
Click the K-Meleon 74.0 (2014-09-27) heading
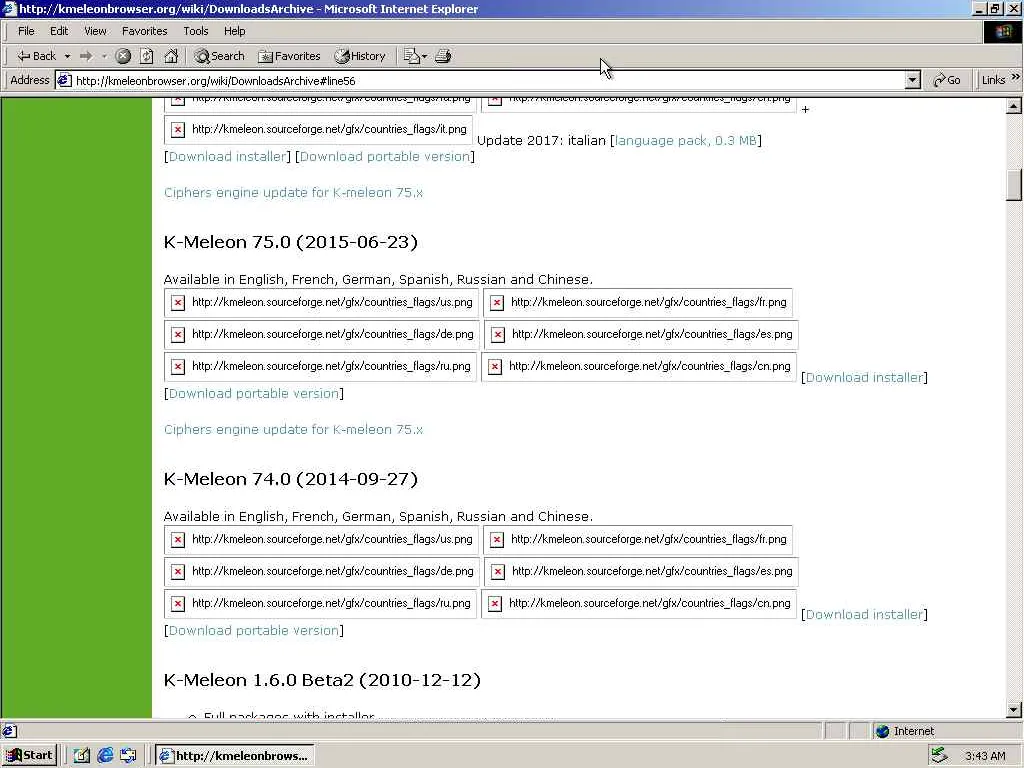point(291,479)
